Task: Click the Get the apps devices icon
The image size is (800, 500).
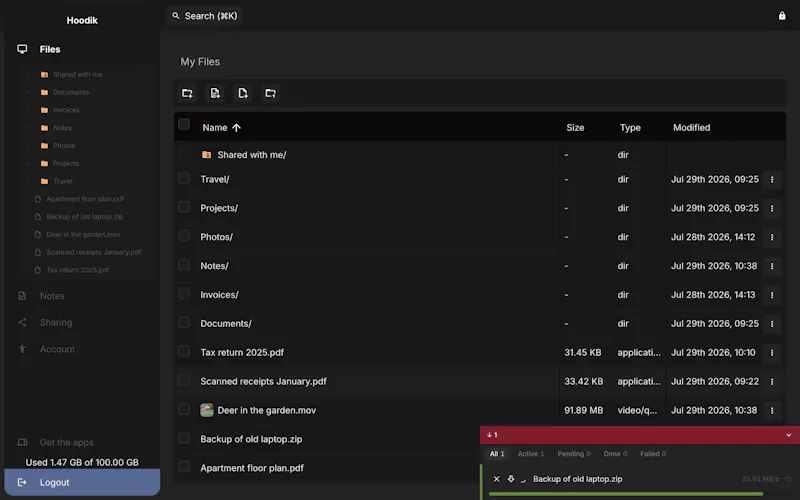Action: coord(22,442)
